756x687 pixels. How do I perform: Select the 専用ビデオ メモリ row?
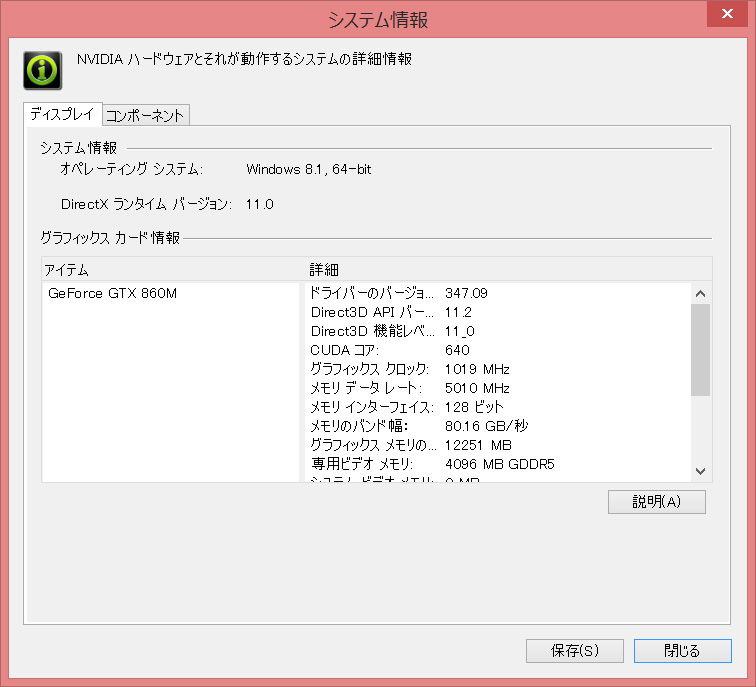pyautogui.click(x=499, y=464)
